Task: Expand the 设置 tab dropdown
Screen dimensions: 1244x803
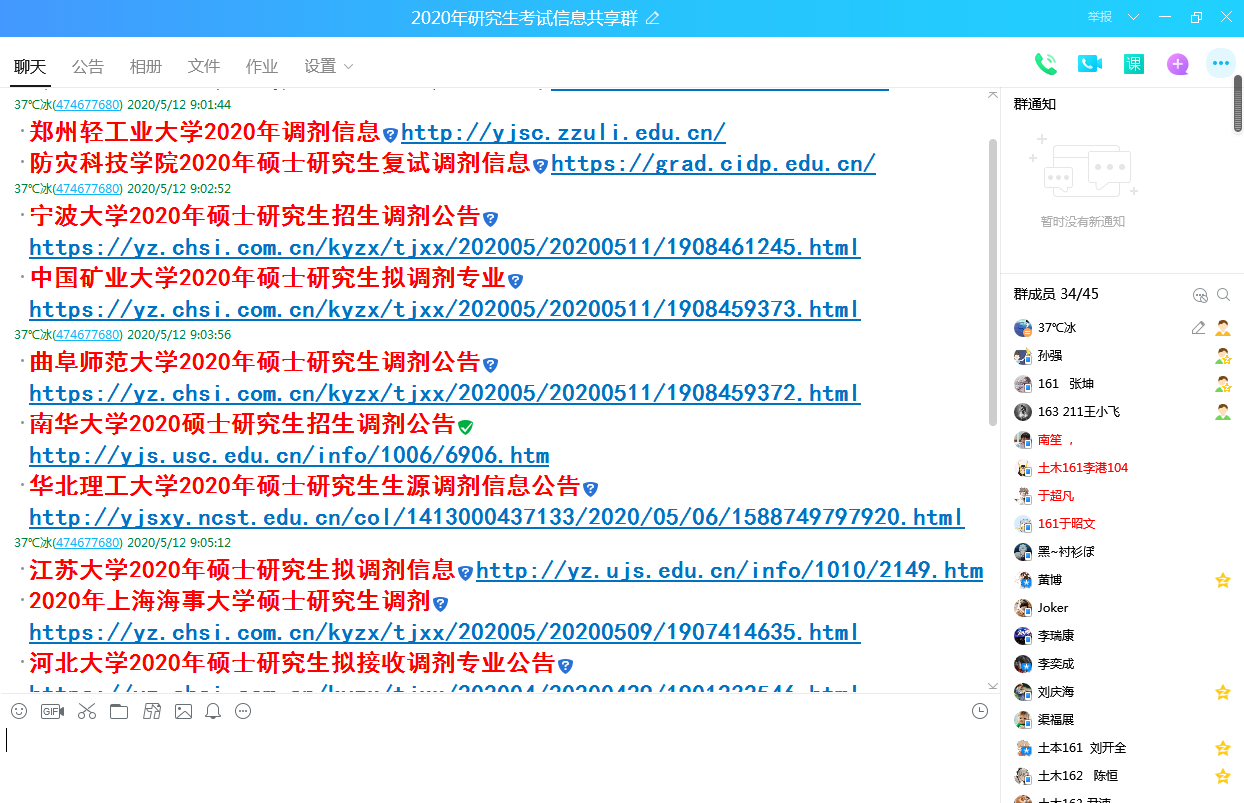Action: (348, 66)
